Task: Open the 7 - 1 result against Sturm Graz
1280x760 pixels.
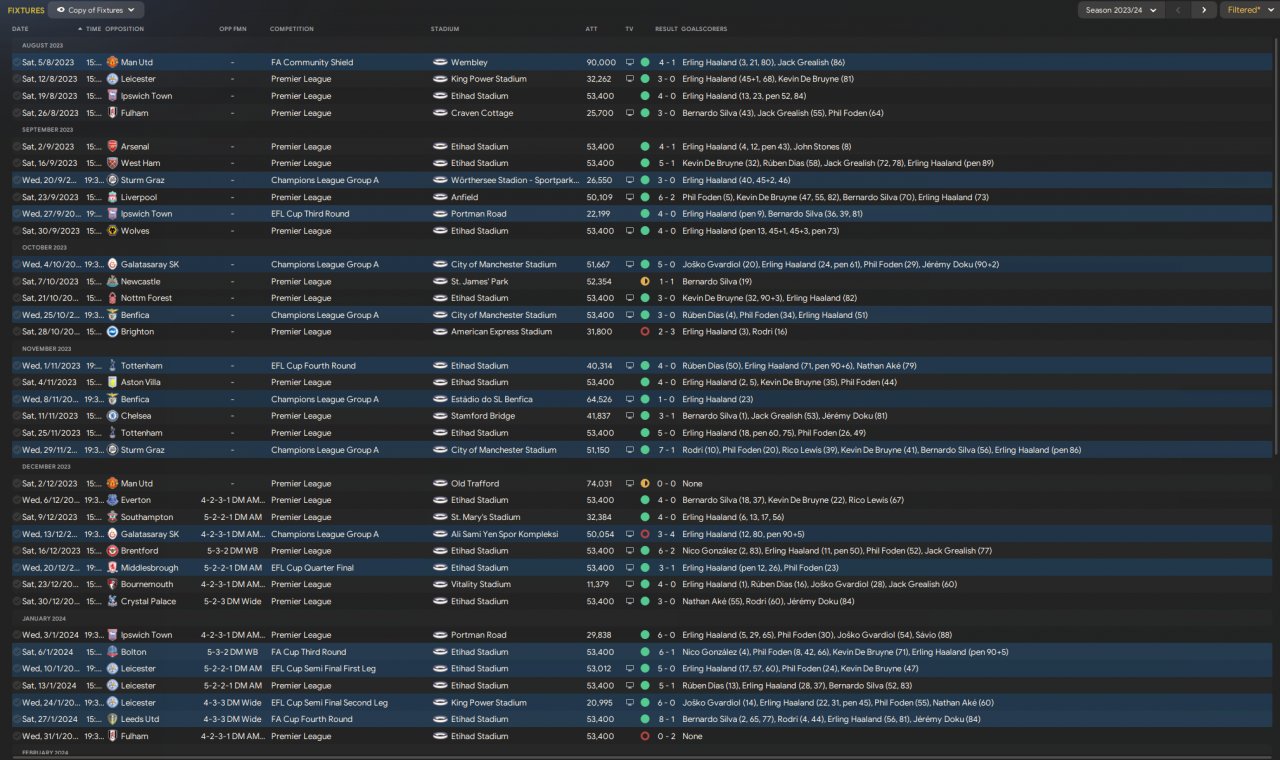Action: pos(667,450)
